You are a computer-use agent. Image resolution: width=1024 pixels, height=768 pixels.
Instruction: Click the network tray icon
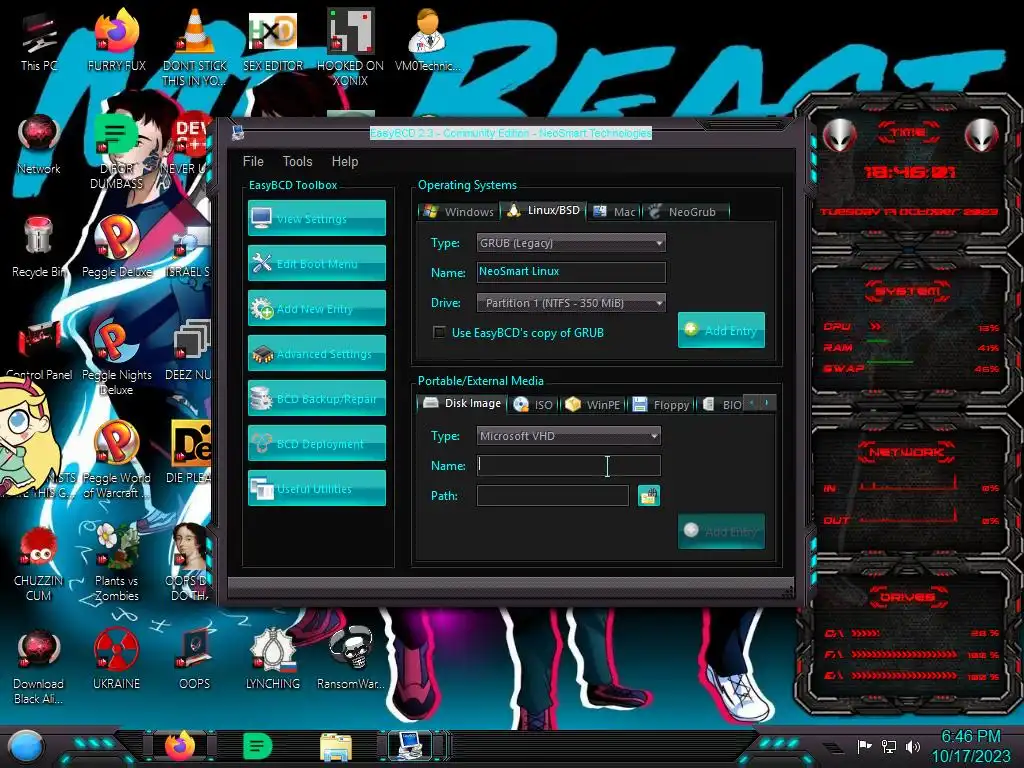coord(888,746)
